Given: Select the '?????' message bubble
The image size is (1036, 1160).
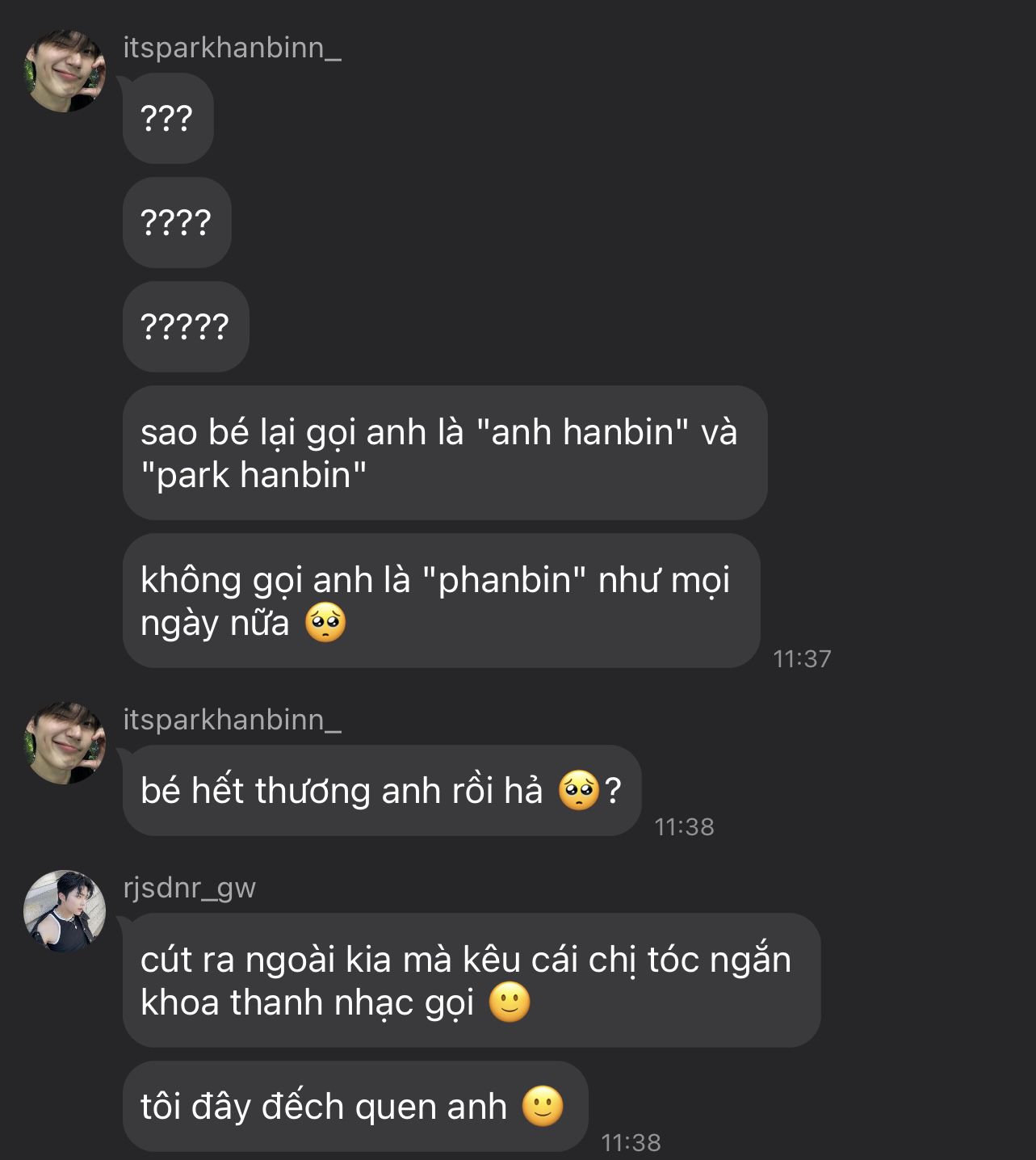Looking at the screenshot, I should pos(186,326).
